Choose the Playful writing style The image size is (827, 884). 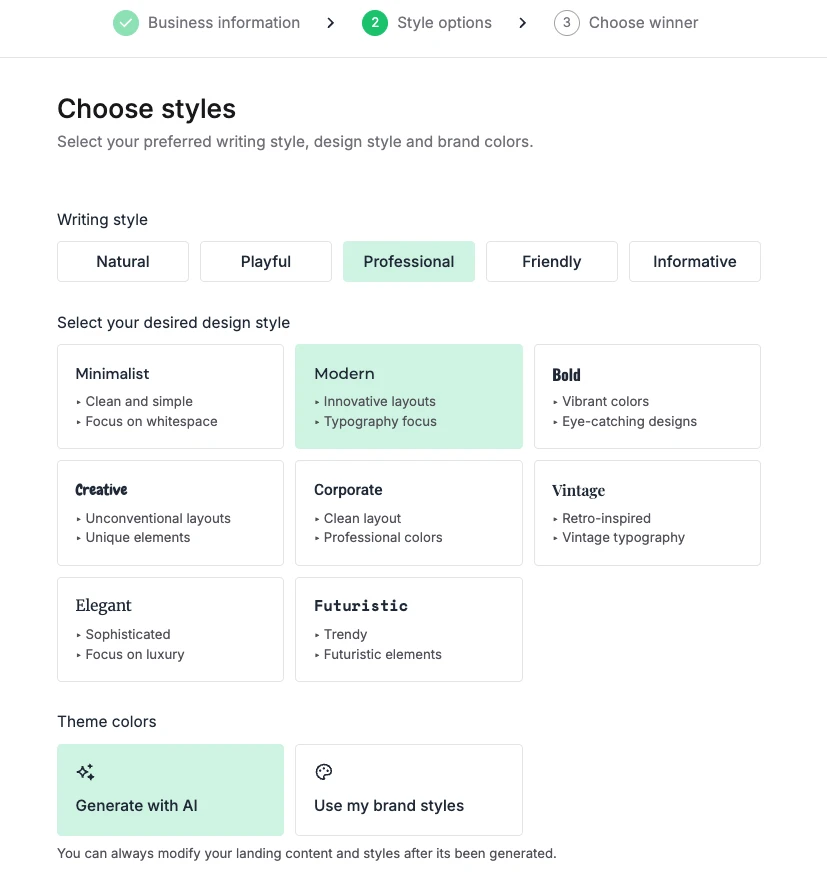coord(266,262)
